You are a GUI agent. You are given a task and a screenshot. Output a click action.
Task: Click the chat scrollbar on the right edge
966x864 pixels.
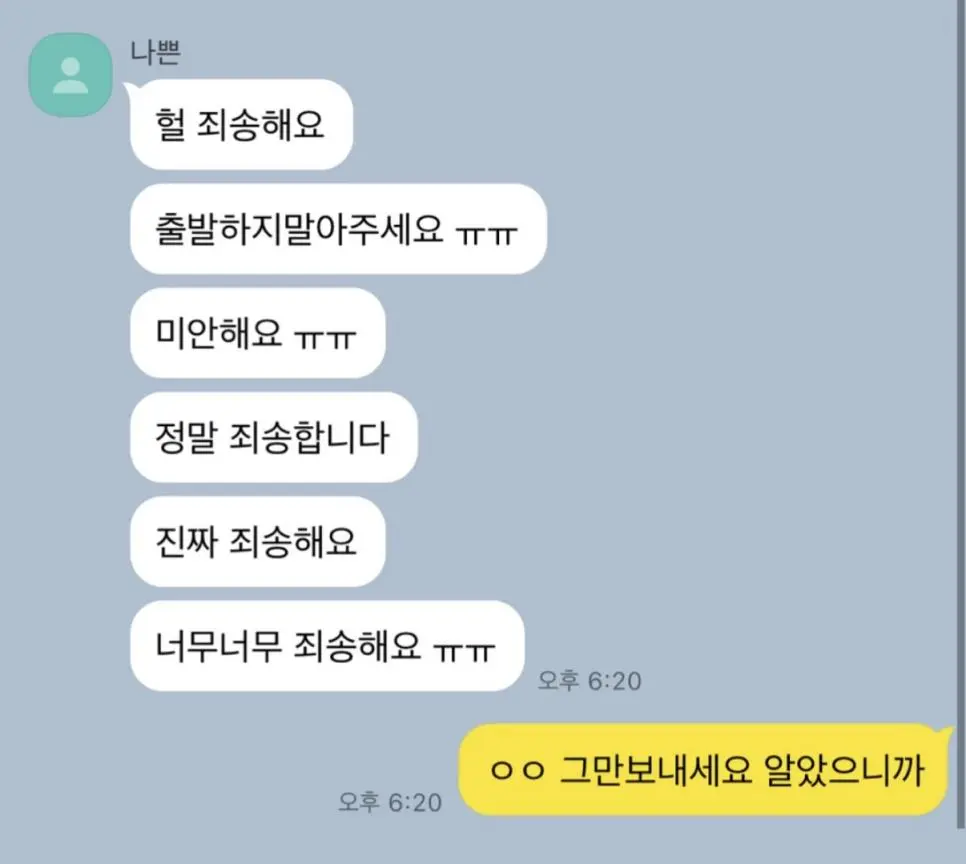(961, 414)
